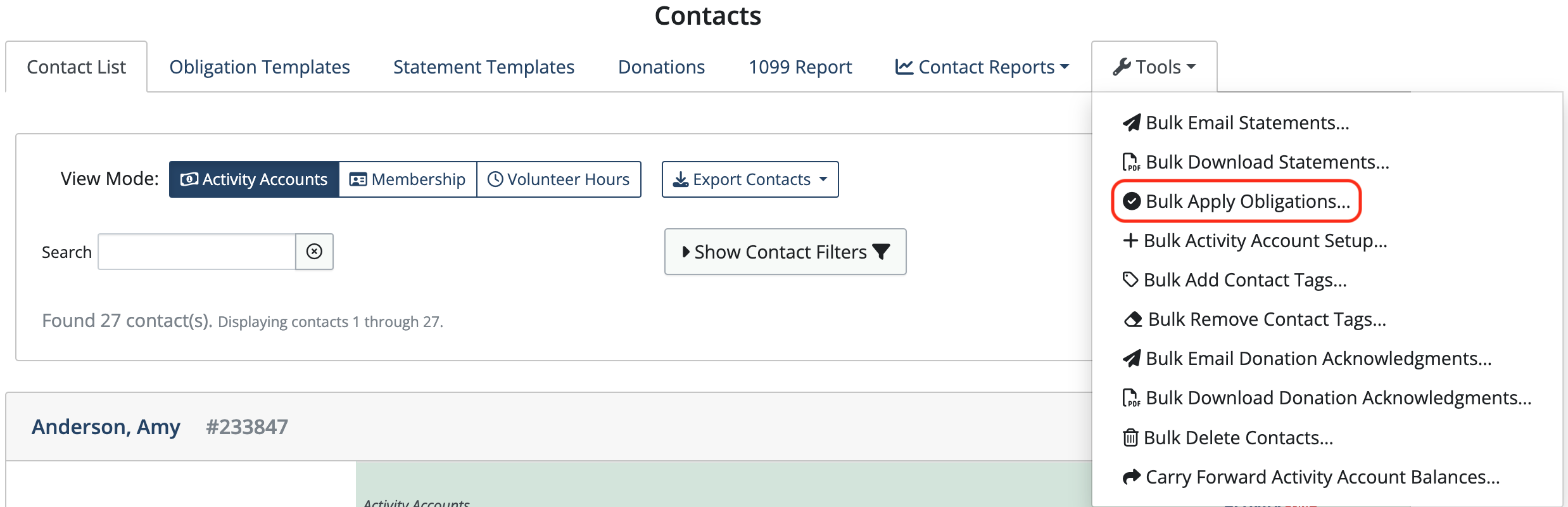
Task: Click the trash icon for Bulk Delete Contacts
Action: pyautogui.click(x=1130, y=438)
